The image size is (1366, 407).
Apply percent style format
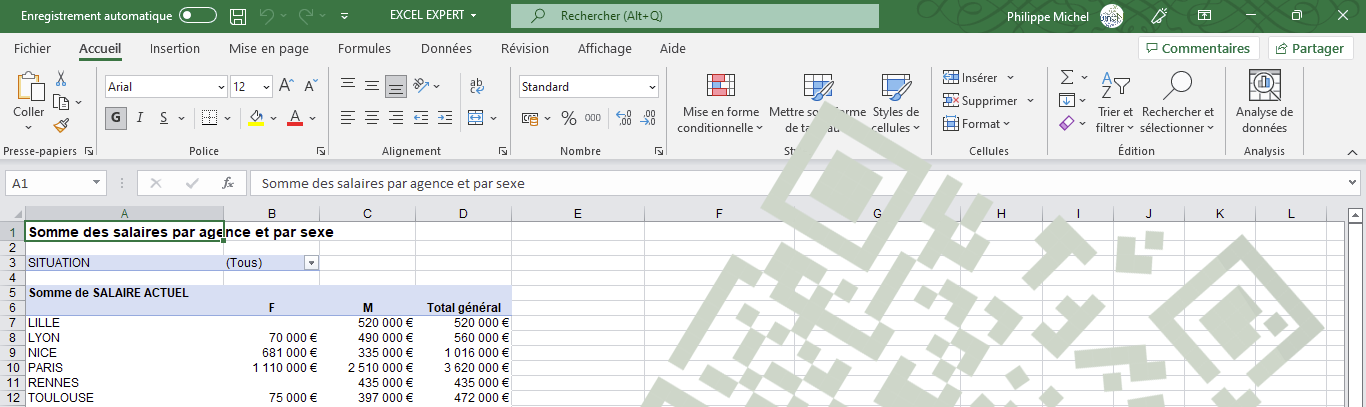click(568, 118)
